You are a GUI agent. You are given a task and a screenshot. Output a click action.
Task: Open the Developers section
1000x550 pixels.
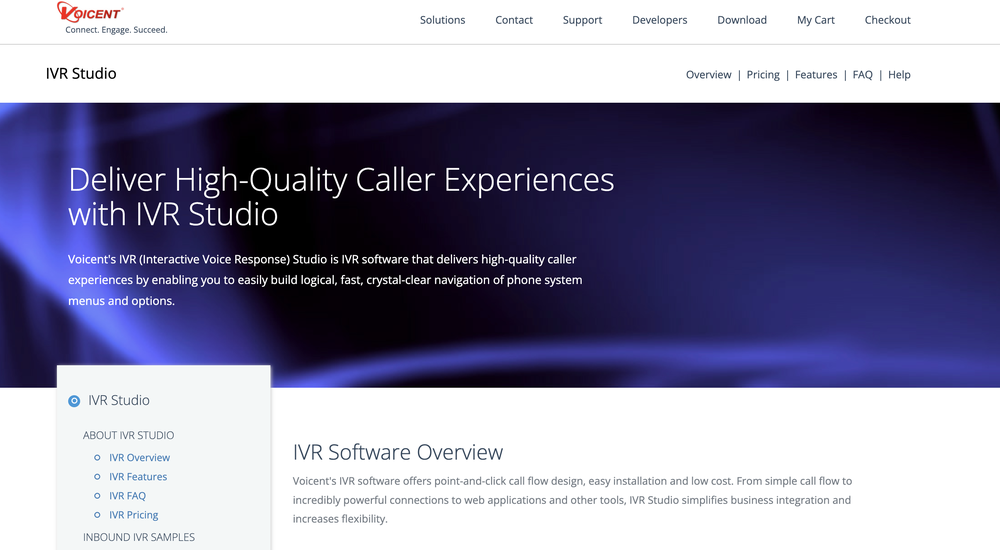point(659,20)
